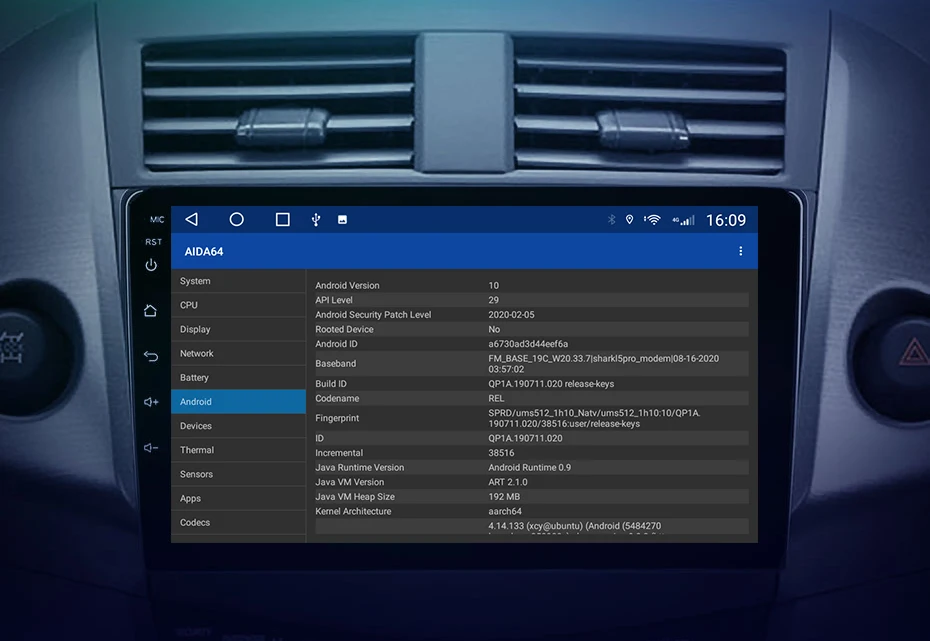Tap the side panel house icon
The image size is (930, 641).
pyautogui.click(x=150, y=311)
